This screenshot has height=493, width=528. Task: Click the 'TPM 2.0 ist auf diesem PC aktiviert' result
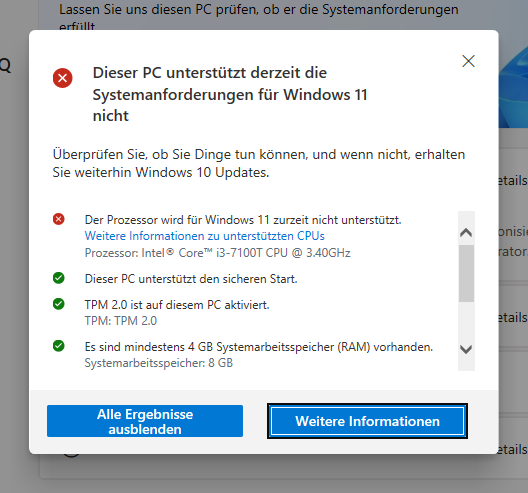[177, 305]
